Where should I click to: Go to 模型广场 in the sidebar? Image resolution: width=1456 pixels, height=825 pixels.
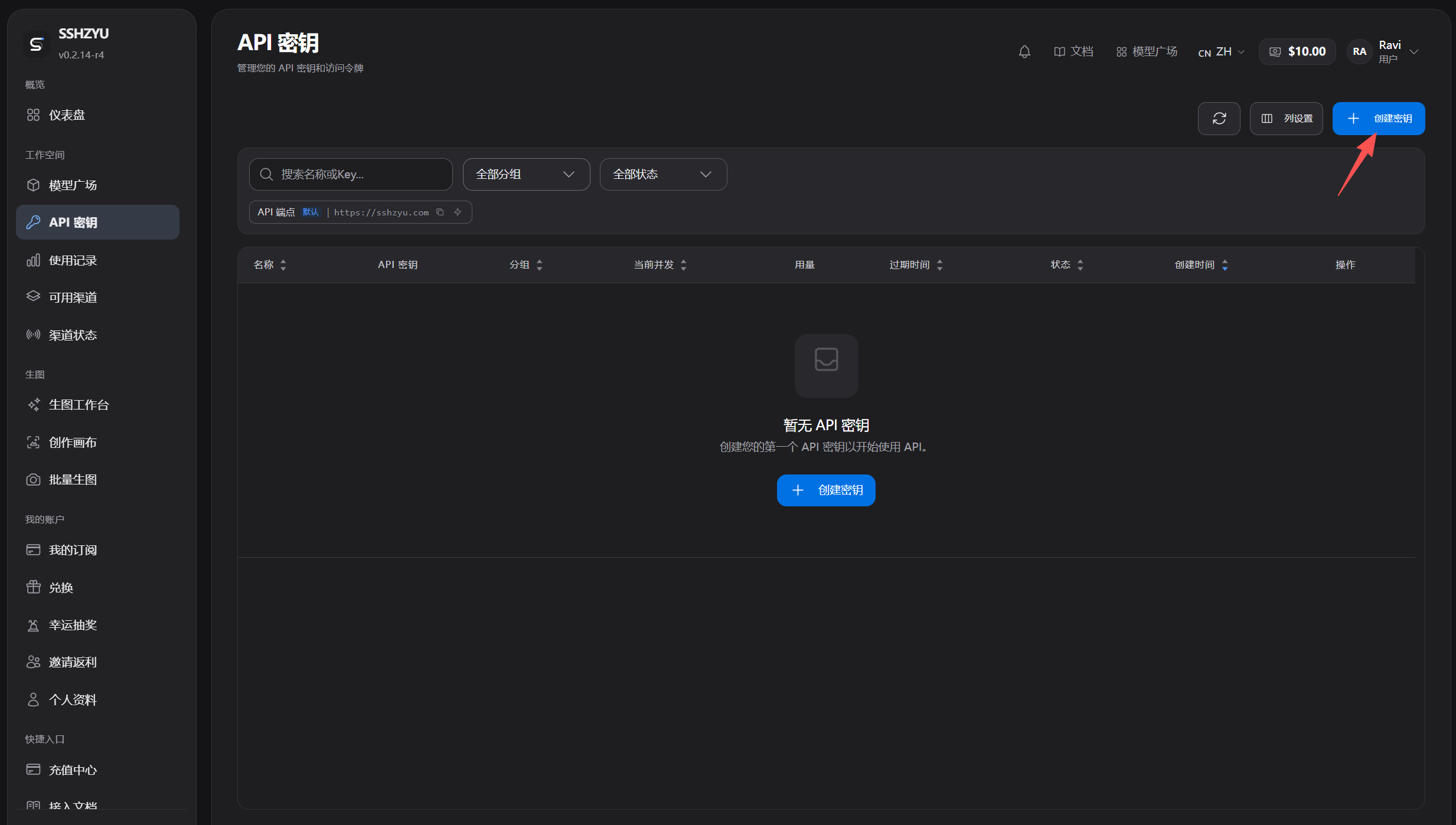[x=97, y=185]
